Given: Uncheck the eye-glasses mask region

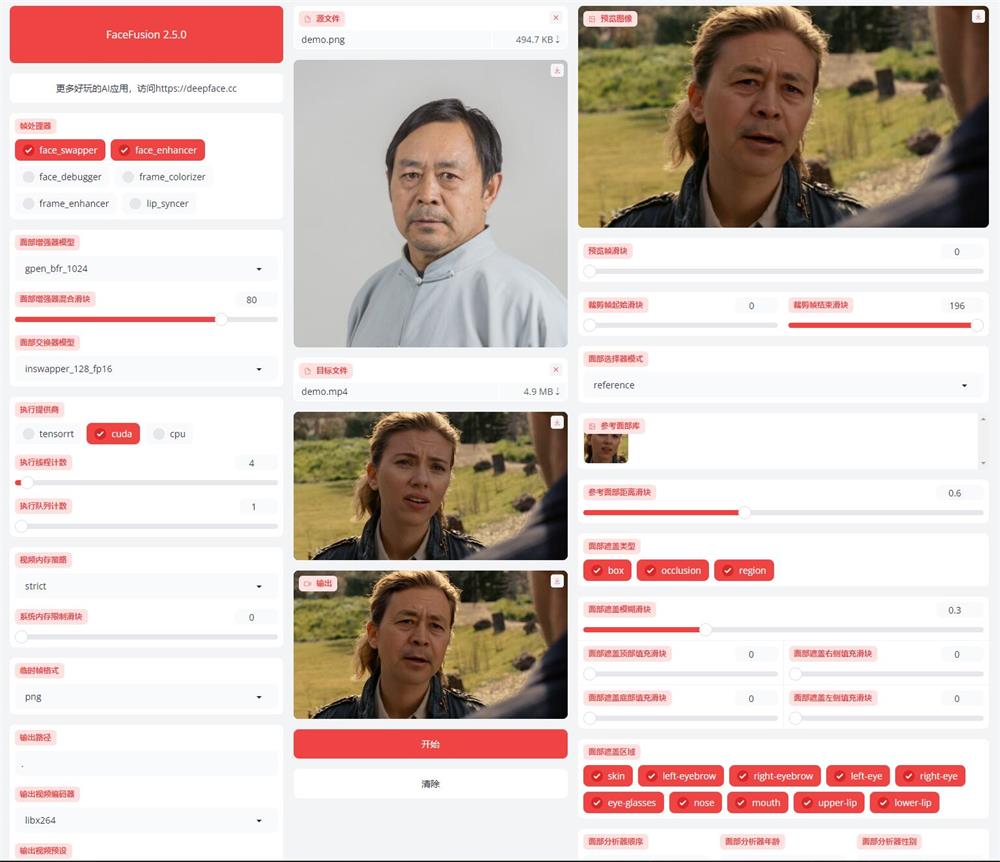Looking at the screenshot, I should tap(624, 803).
